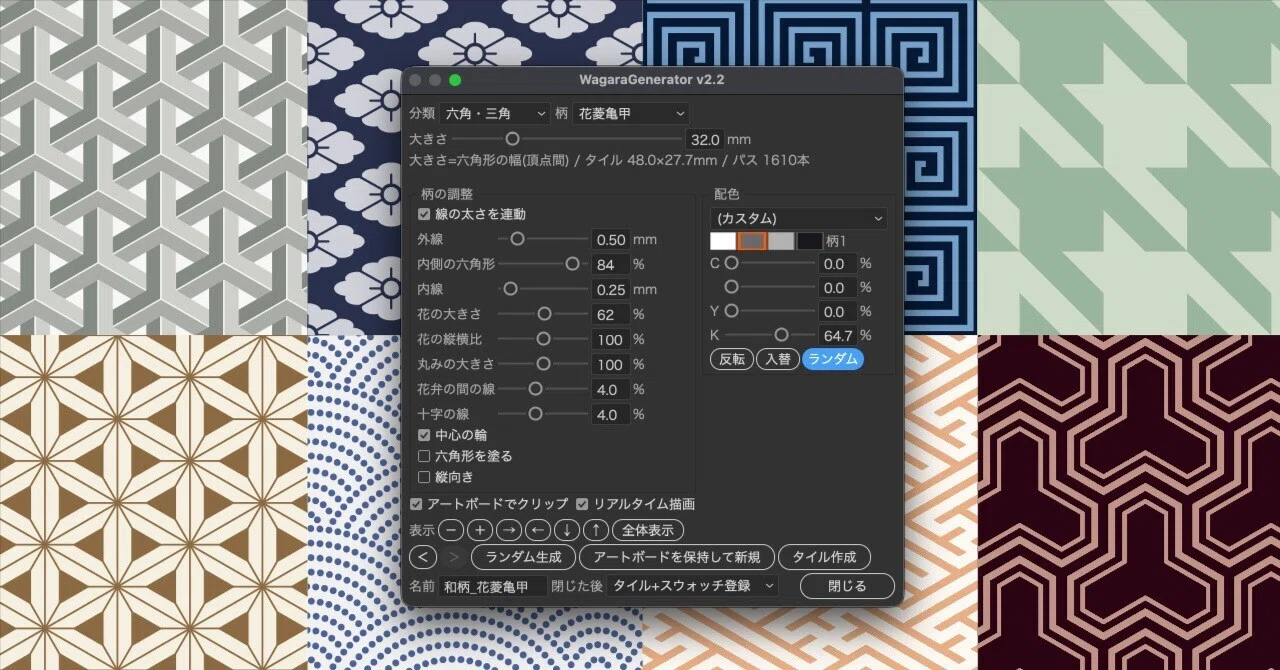The image size is (1280, 670).
Task: Click the dark maroon pink-line pattern thumbnail
Action: [1128, 502]
